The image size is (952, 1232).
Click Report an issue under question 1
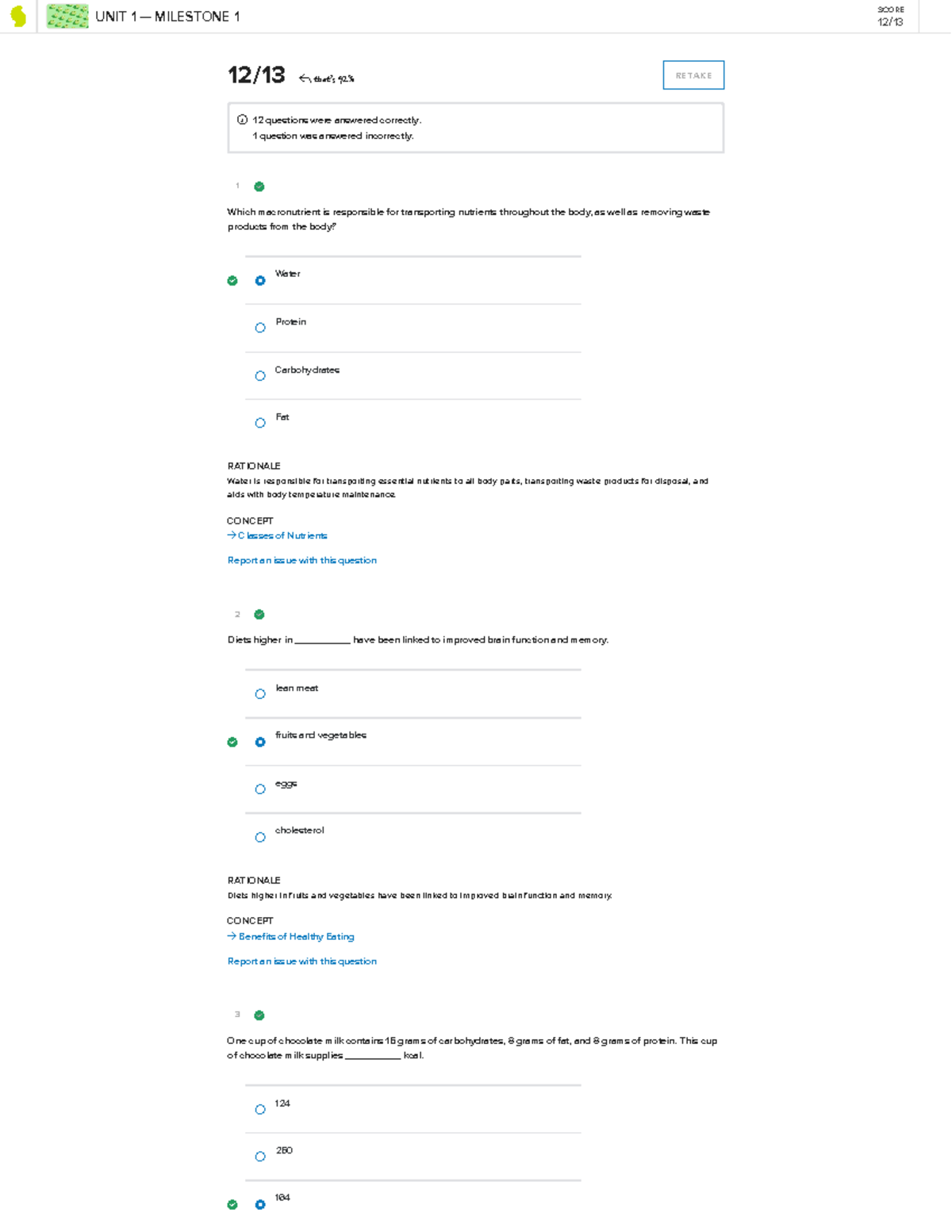pos(301,560)
